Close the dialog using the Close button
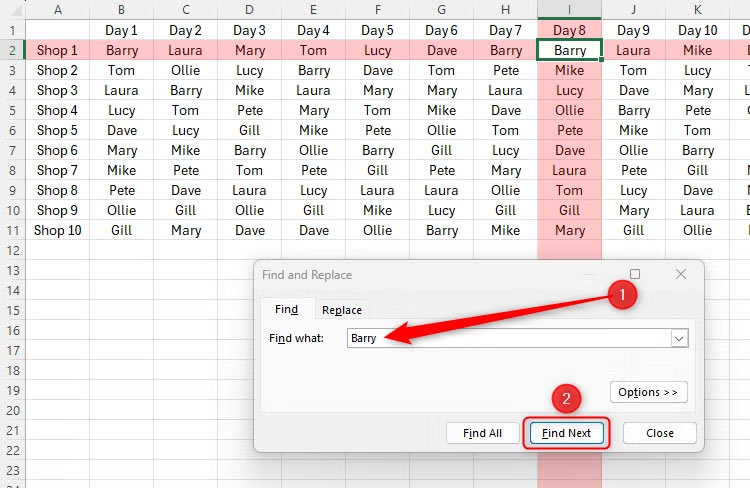Viewport: 750px width, 488px height. (660, 433)
